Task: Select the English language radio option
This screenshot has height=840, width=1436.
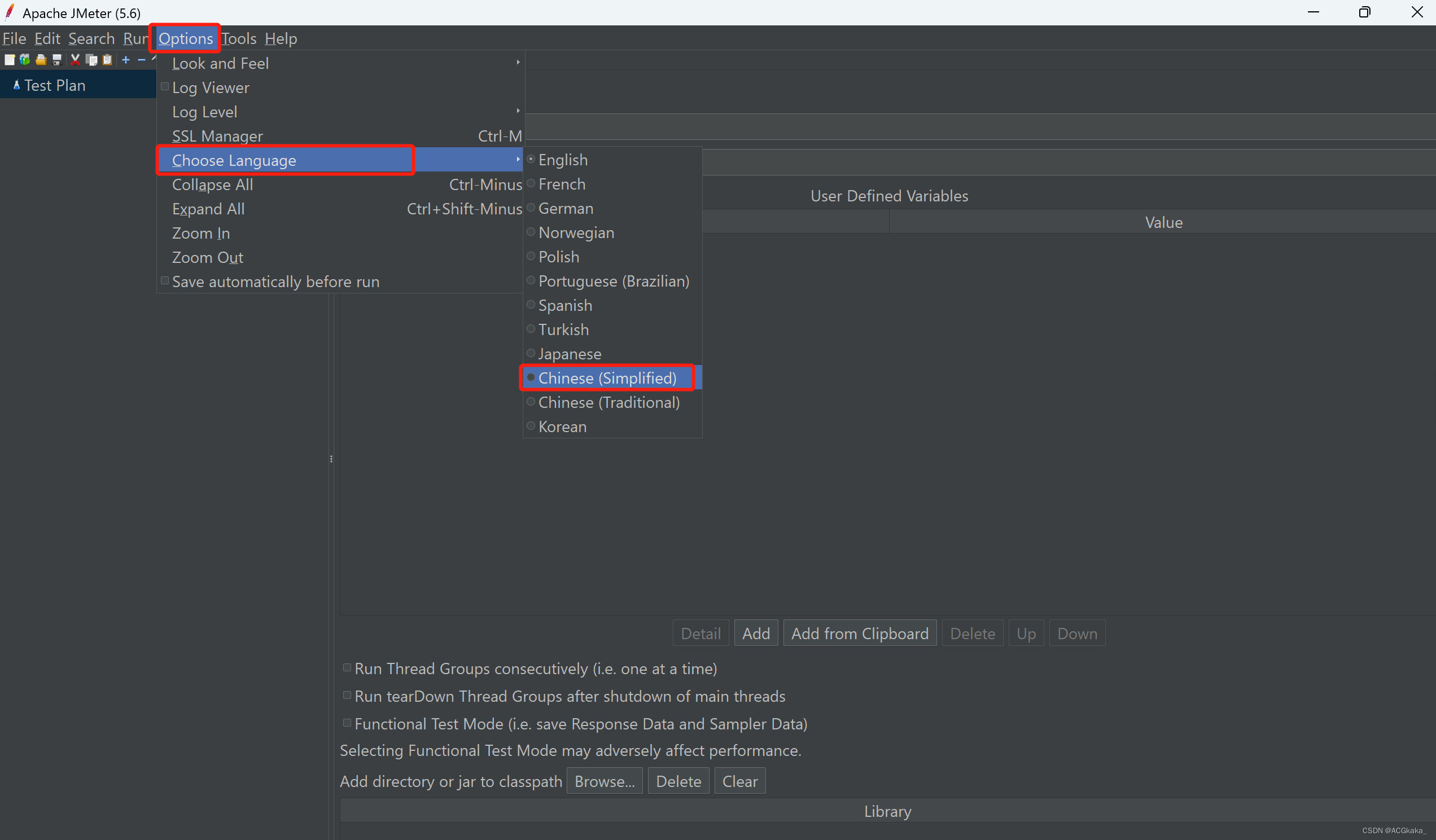Action: click(612, 160)
